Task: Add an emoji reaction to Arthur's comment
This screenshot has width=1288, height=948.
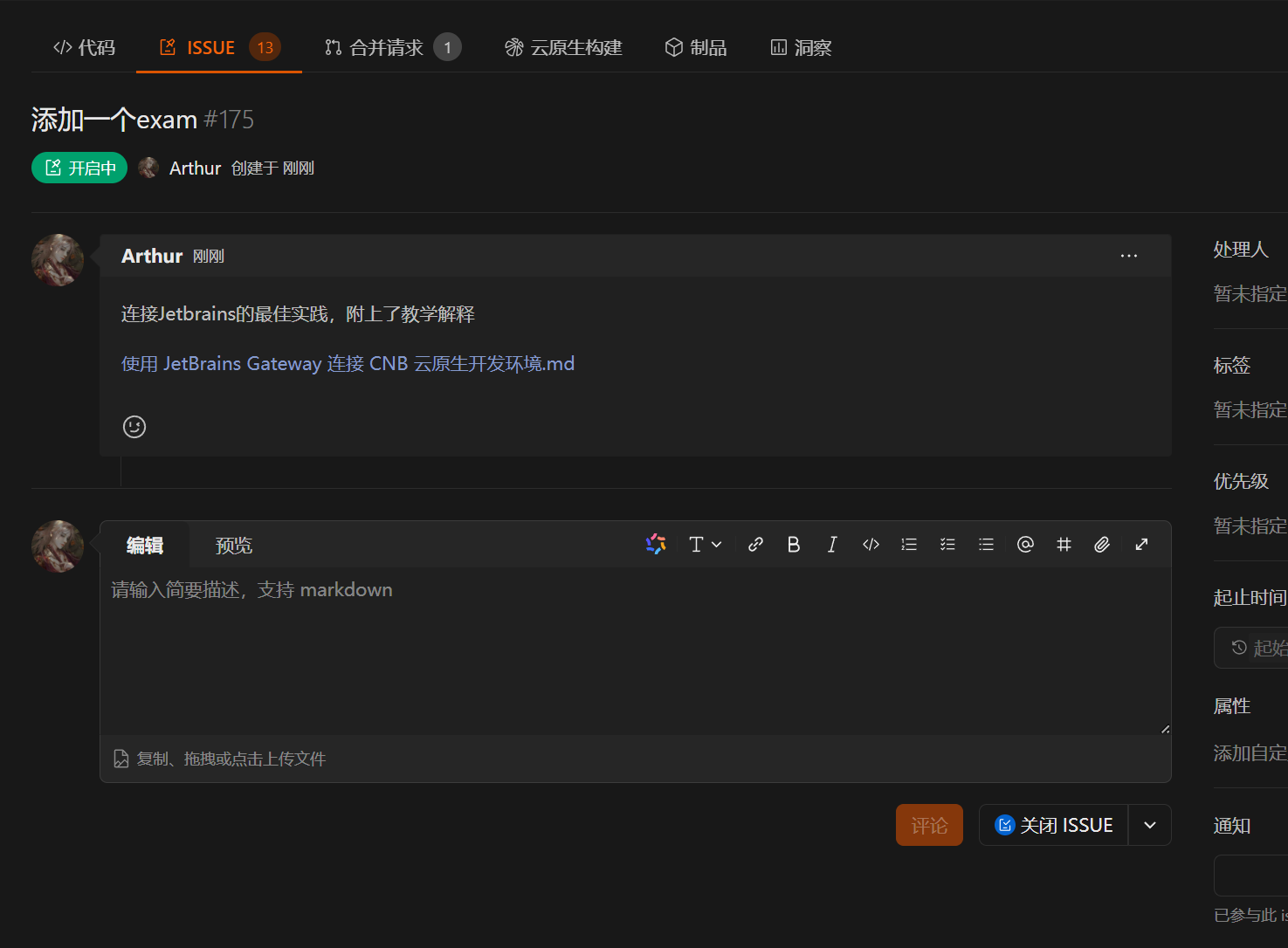Action: [x=134, y=427]
